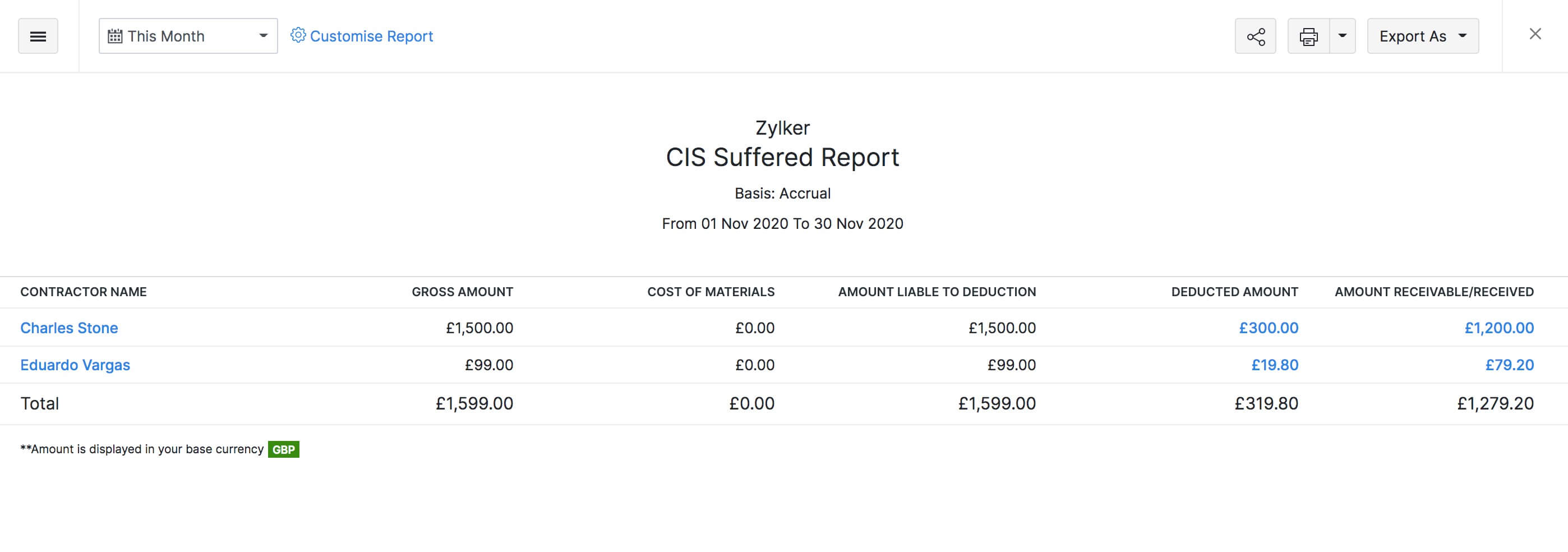Expand the print options arrow
1568x552 pixels.
[1342, 36]
